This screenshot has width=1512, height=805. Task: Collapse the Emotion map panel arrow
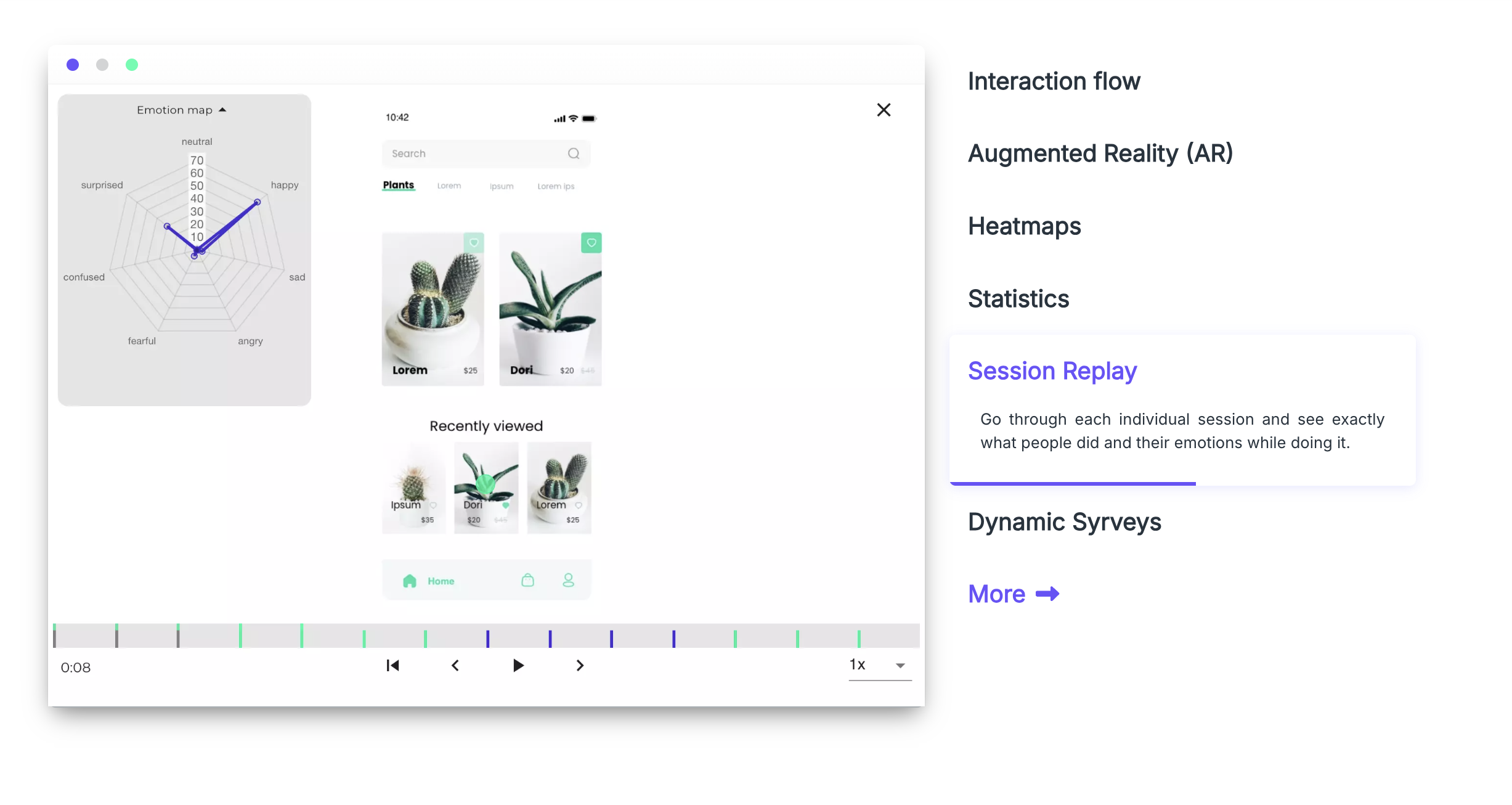[x=222, y=110]
